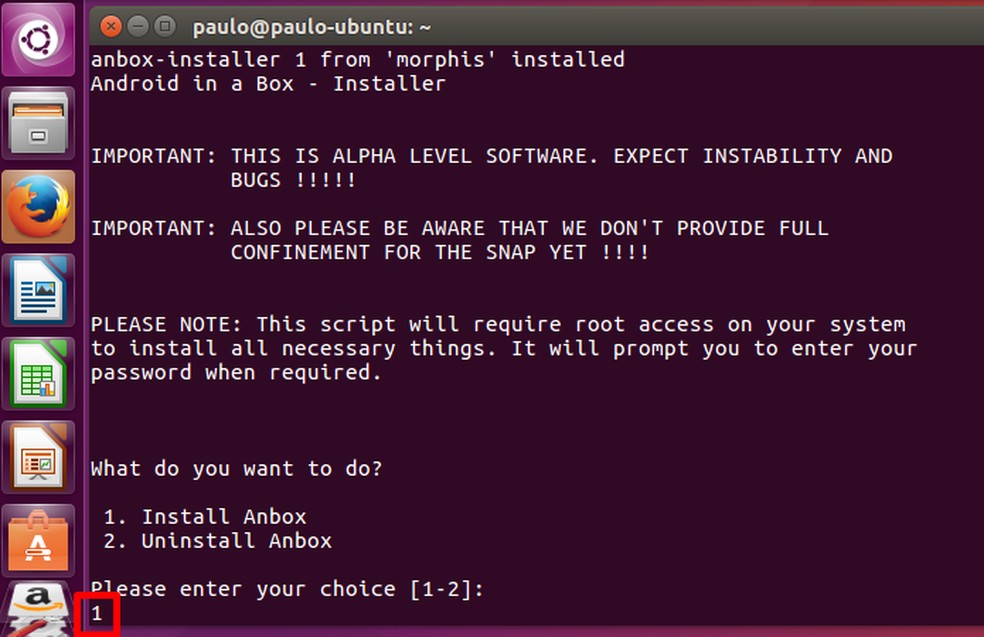Minimize the terminal window
Viewport: 984px width, 637px height.
(x=138, y=25)
